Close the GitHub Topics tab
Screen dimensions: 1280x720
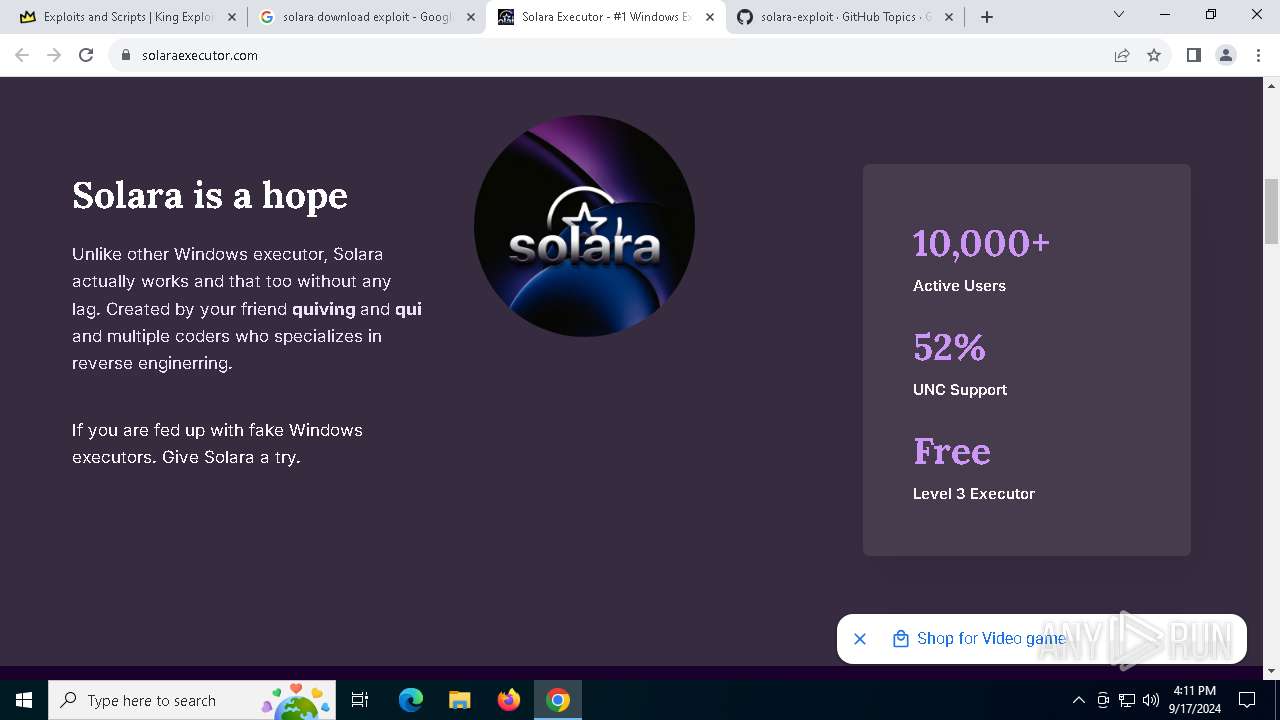(x=949, y=17)
